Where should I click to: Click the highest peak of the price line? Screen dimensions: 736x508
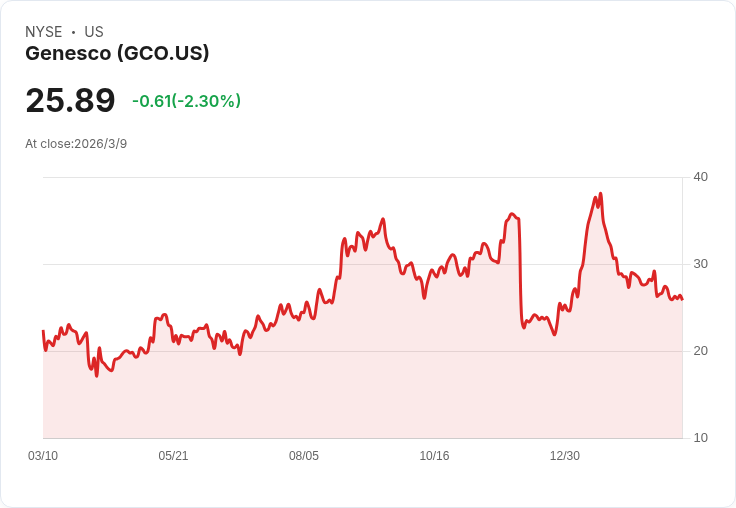(x=600, y=193)
